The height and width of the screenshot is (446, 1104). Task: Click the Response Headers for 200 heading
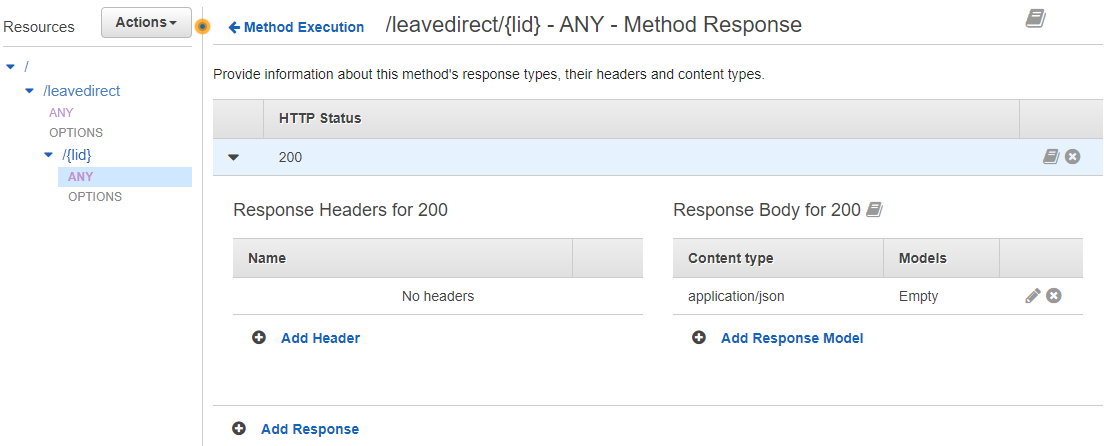click(340, 210)
